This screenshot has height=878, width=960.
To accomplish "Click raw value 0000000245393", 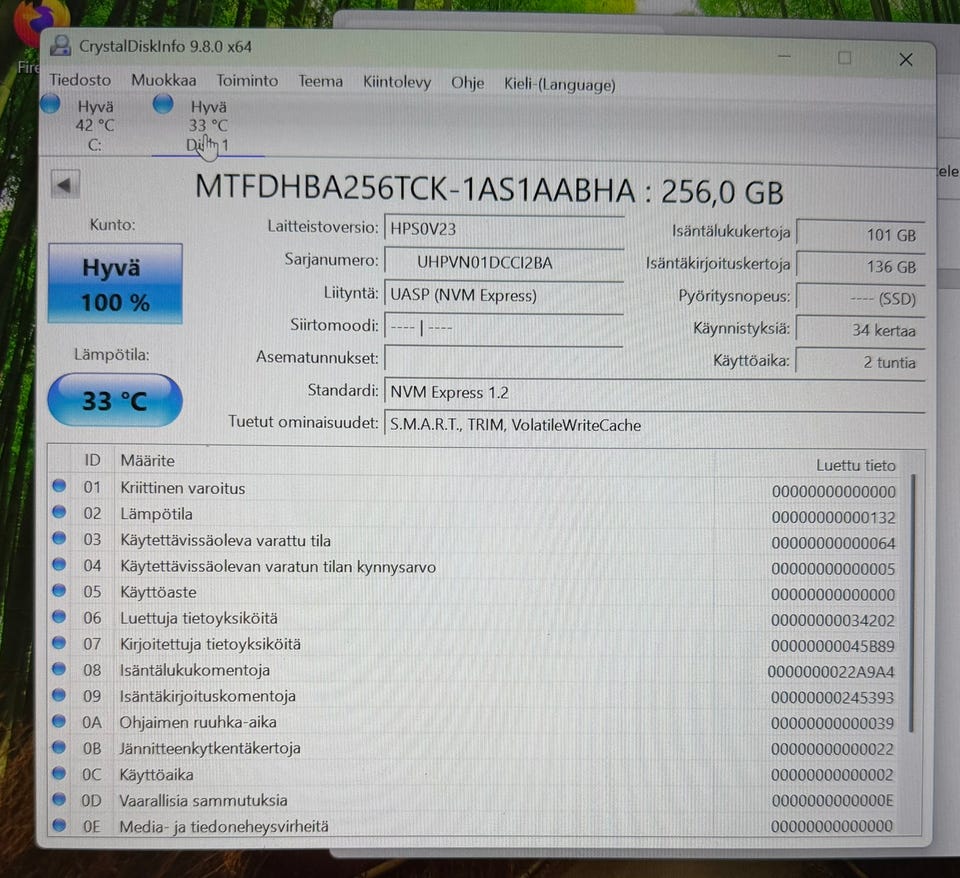I will [832, 697].
